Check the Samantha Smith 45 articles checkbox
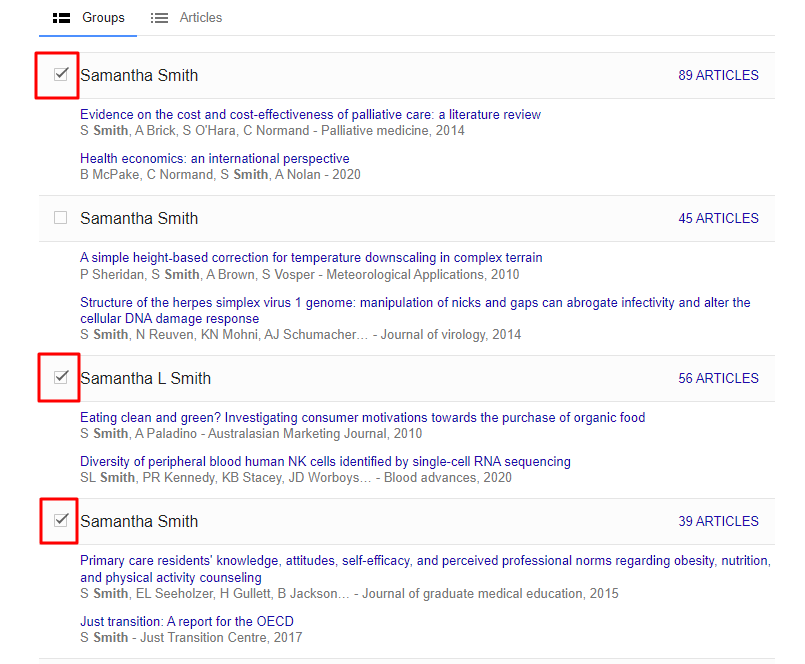This screenshot has height=664, width=805. pos(61,218)
